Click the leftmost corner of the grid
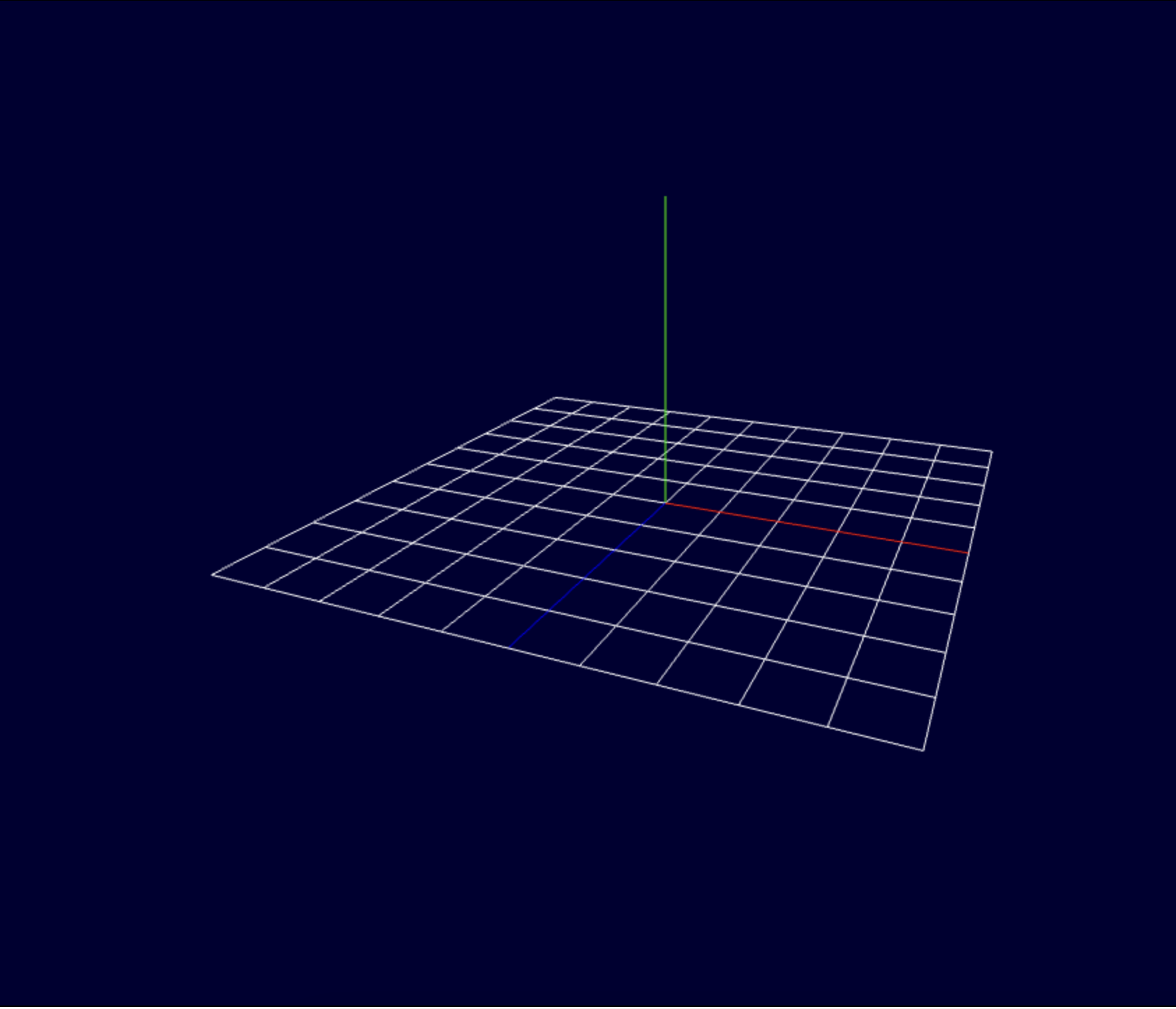Viewport: 1176px width, 1009px height. click(213, 575)
